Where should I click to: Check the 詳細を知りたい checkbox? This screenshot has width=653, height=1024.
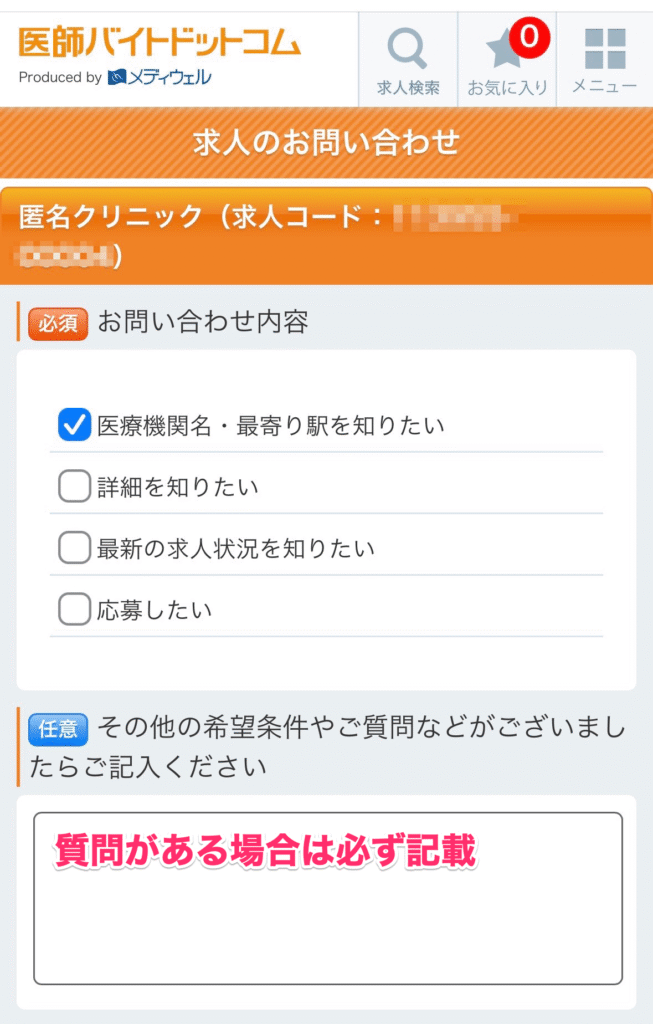[75, 487]
